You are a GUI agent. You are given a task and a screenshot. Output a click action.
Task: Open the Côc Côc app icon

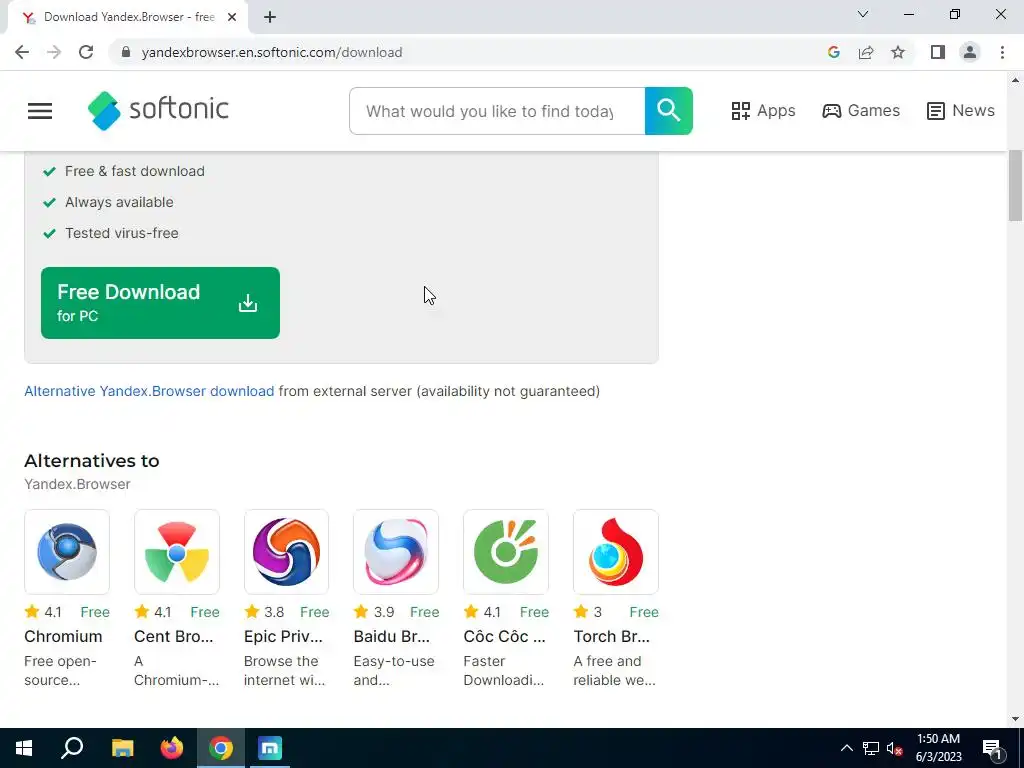point(506,552)
